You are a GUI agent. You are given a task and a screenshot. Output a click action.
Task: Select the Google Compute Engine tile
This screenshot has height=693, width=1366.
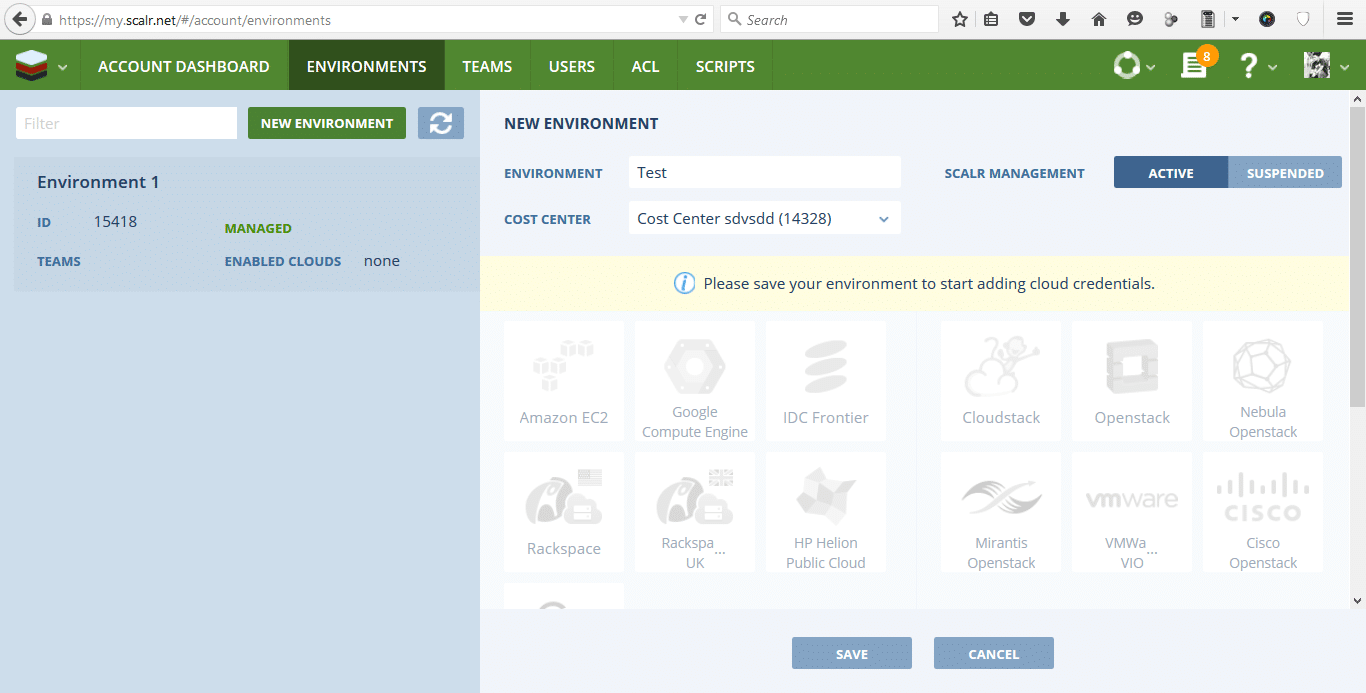[x=694, y=381]
